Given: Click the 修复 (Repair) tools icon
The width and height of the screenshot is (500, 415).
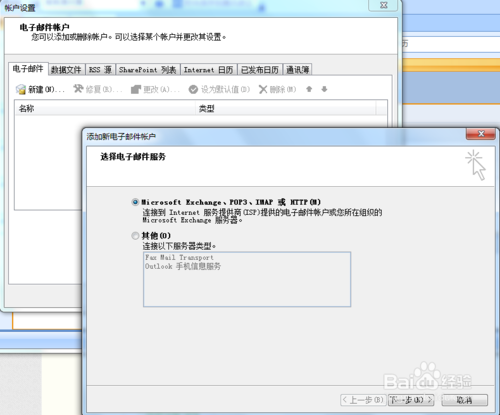Looking at the screenshot, I should click(x=78, y=89).
